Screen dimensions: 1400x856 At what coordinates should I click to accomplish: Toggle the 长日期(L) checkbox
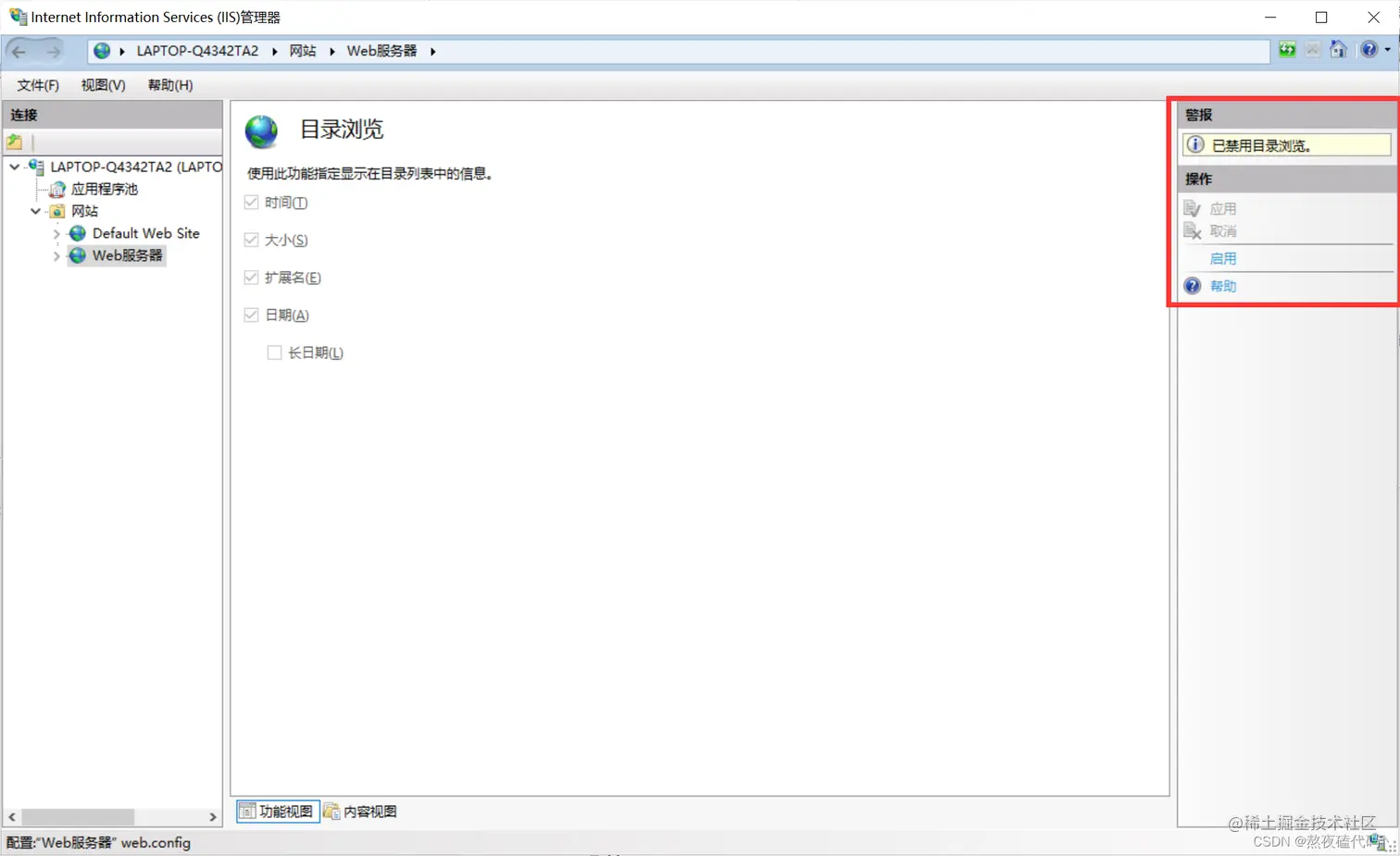274,353
